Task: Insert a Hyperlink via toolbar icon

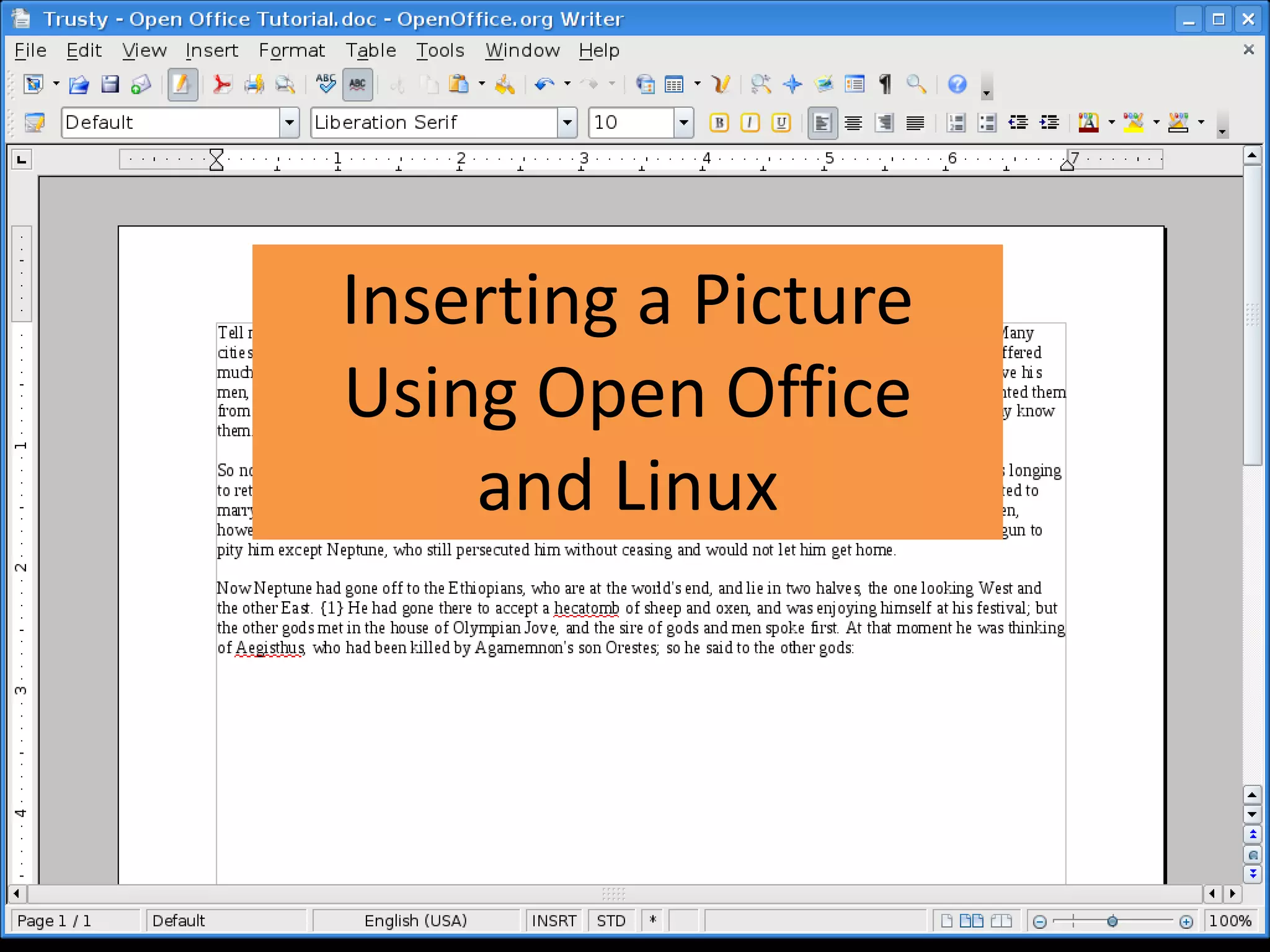Action: click(646, 84)
